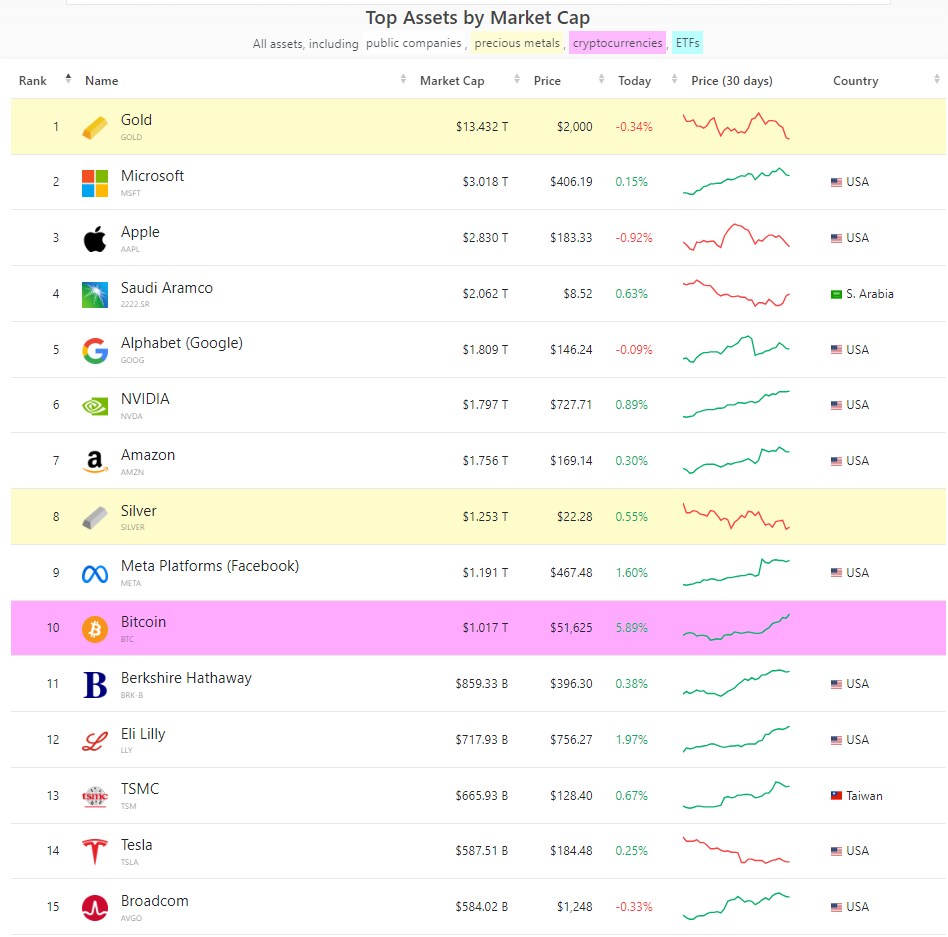Click the Meta Platforms logo
Image resolution: width=948 pixels, height=937 pixels.
tap(95, 574)
